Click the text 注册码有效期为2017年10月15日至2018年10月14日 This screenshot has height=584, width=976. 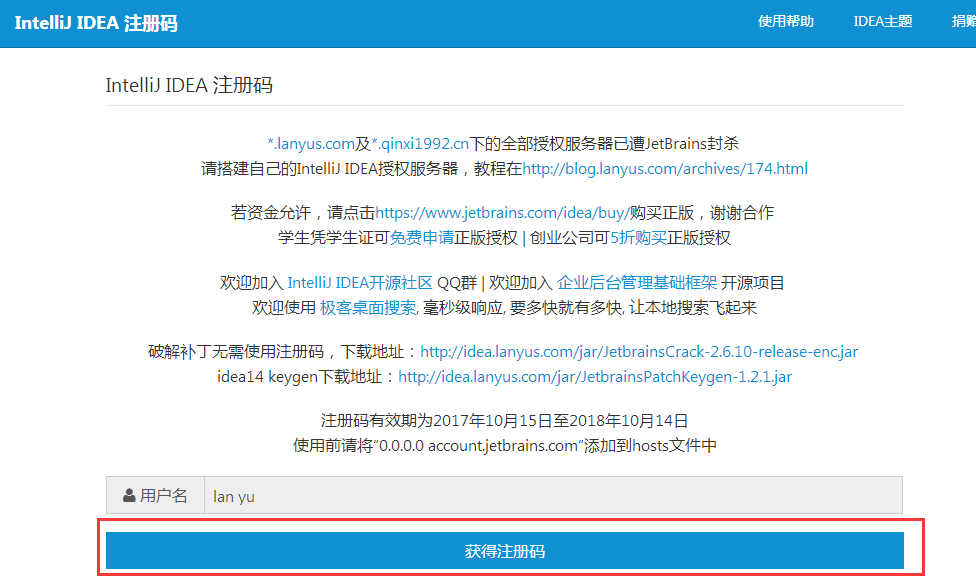(x=504, y=421)
